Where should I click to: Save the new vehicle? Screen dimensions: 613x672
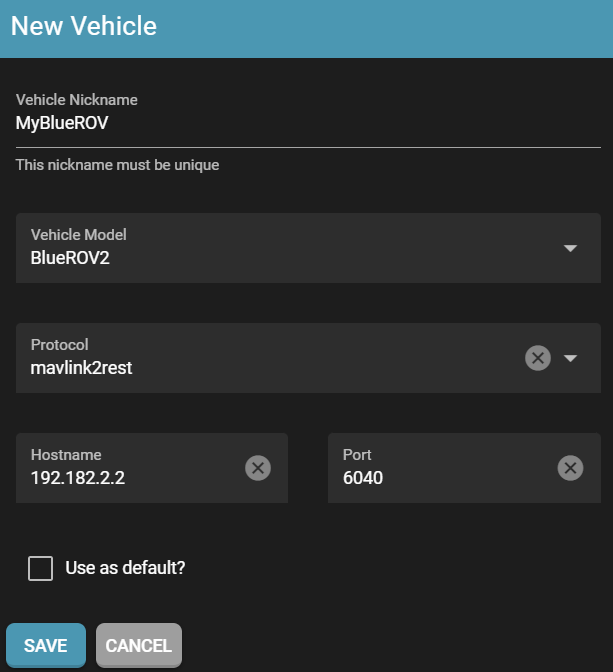point(46,645)
